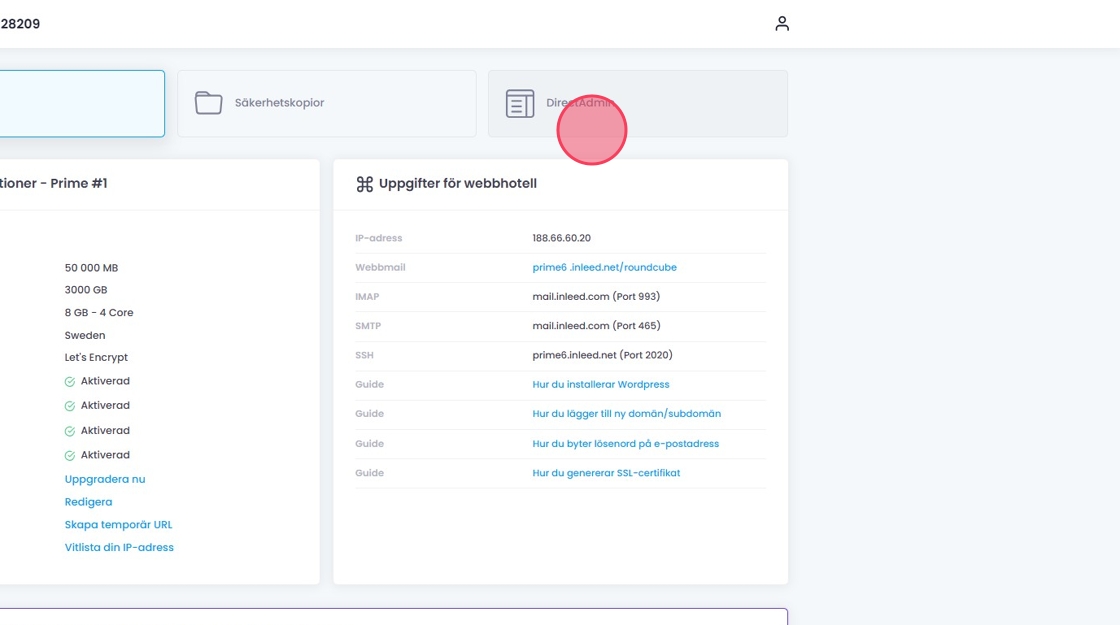Click Skapa temporär URL link
The height and width of the screenshot is (625, 1120).
[118, 525]
